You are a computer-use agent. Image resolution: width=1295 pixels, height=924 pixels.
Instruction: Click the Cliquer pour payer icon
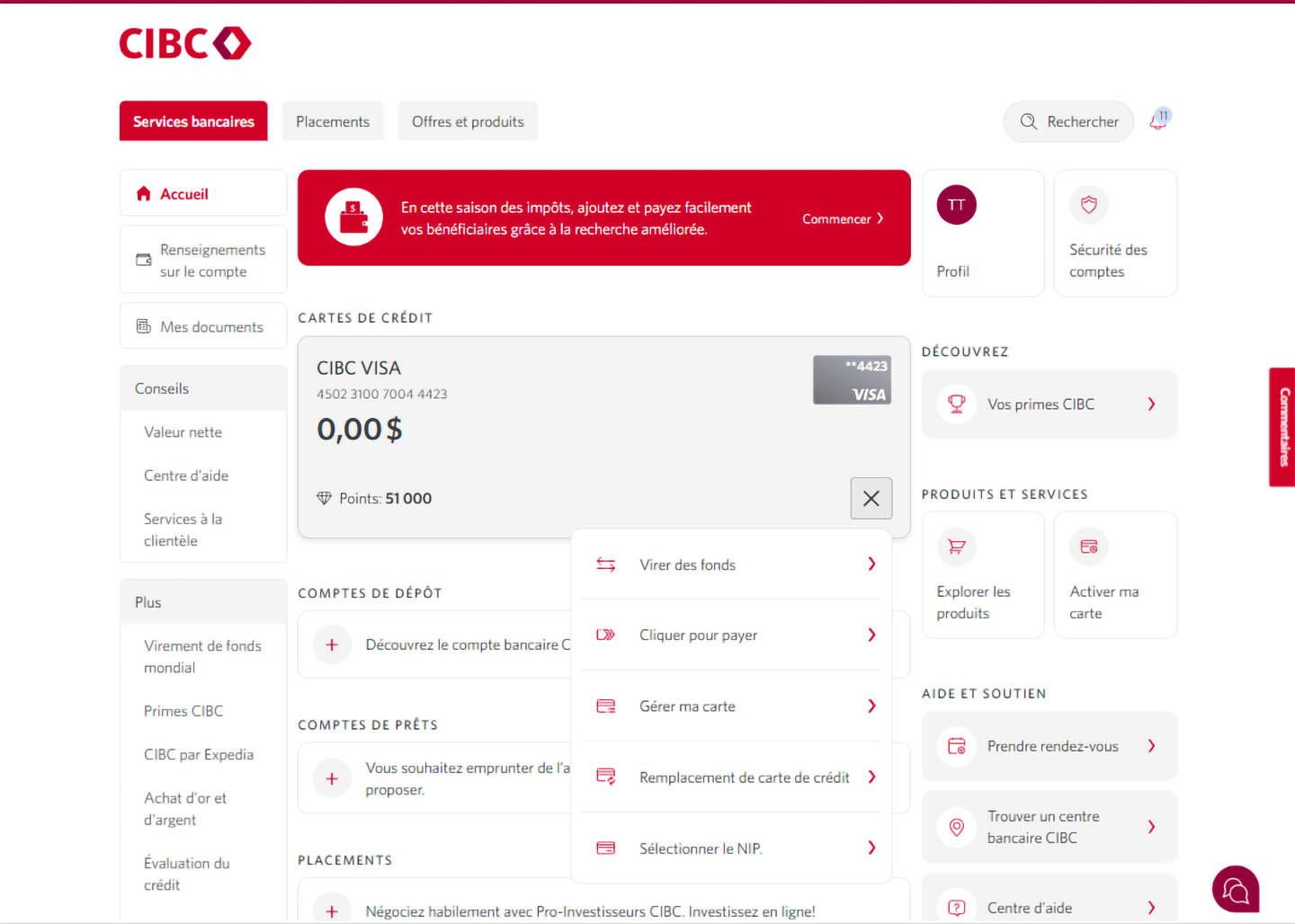[606, 635]
